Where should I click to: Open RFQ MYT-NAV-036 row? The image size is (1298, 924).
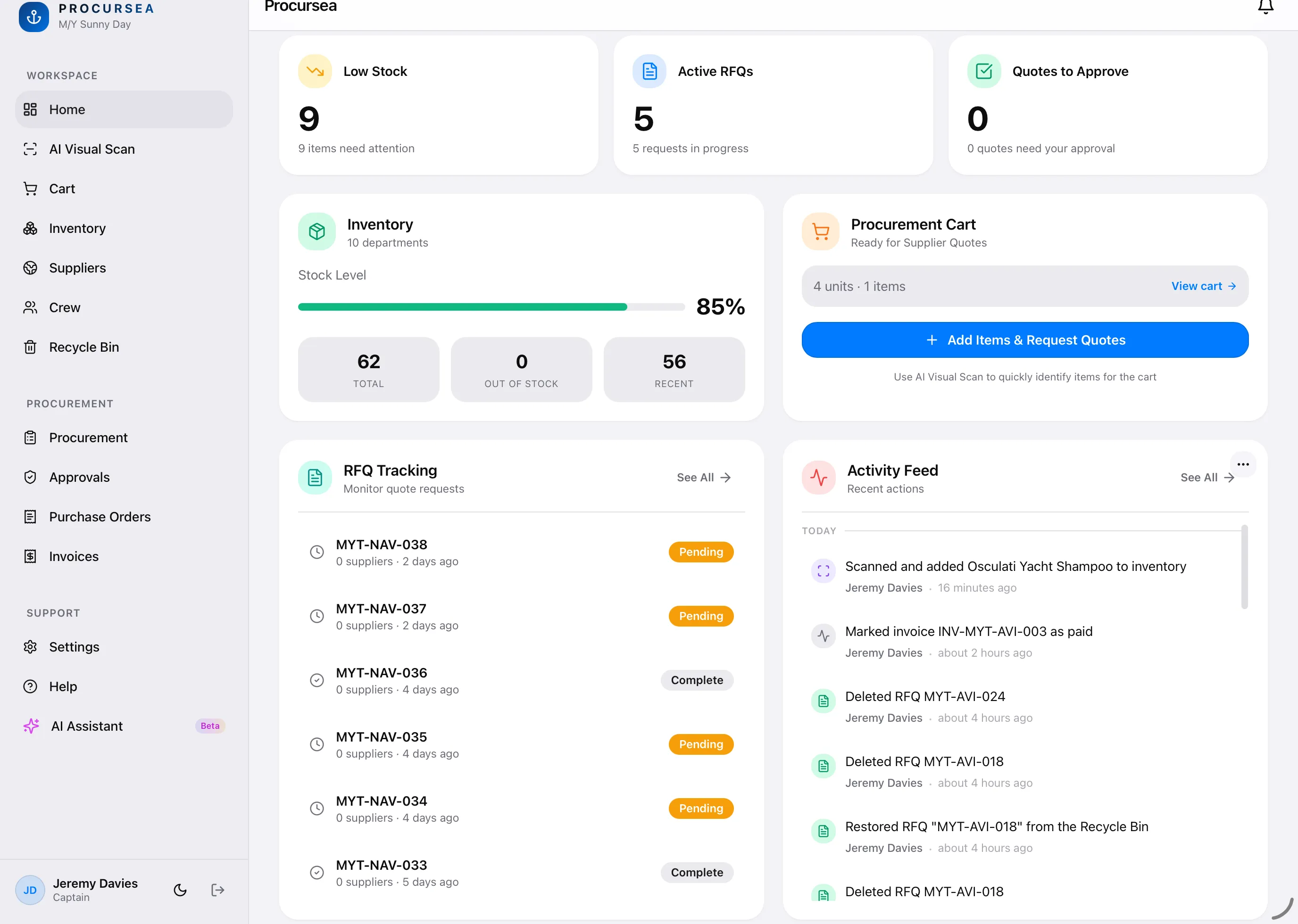coord(522,680)
